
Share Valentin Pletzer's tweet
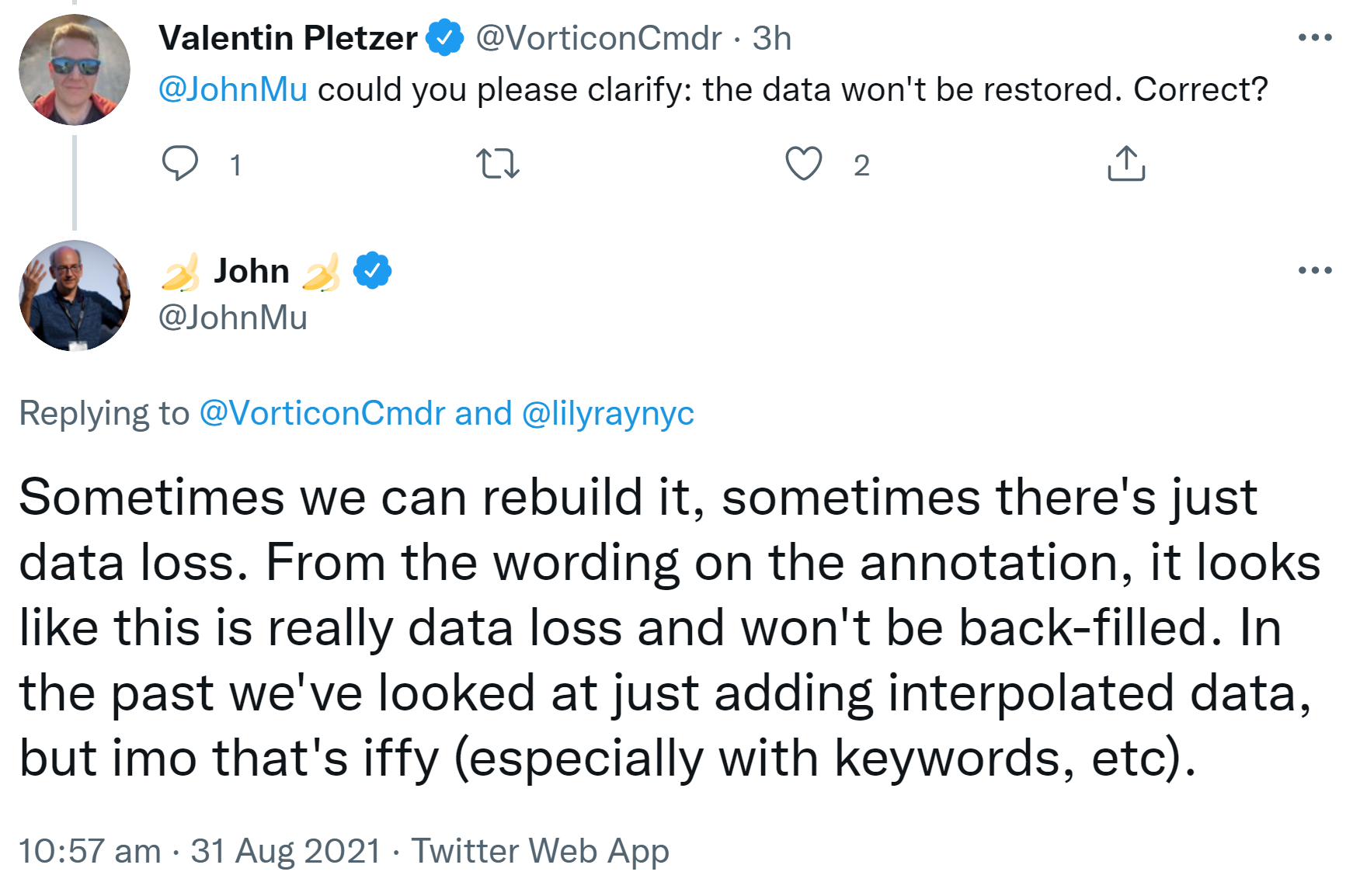click(1125, 164)
